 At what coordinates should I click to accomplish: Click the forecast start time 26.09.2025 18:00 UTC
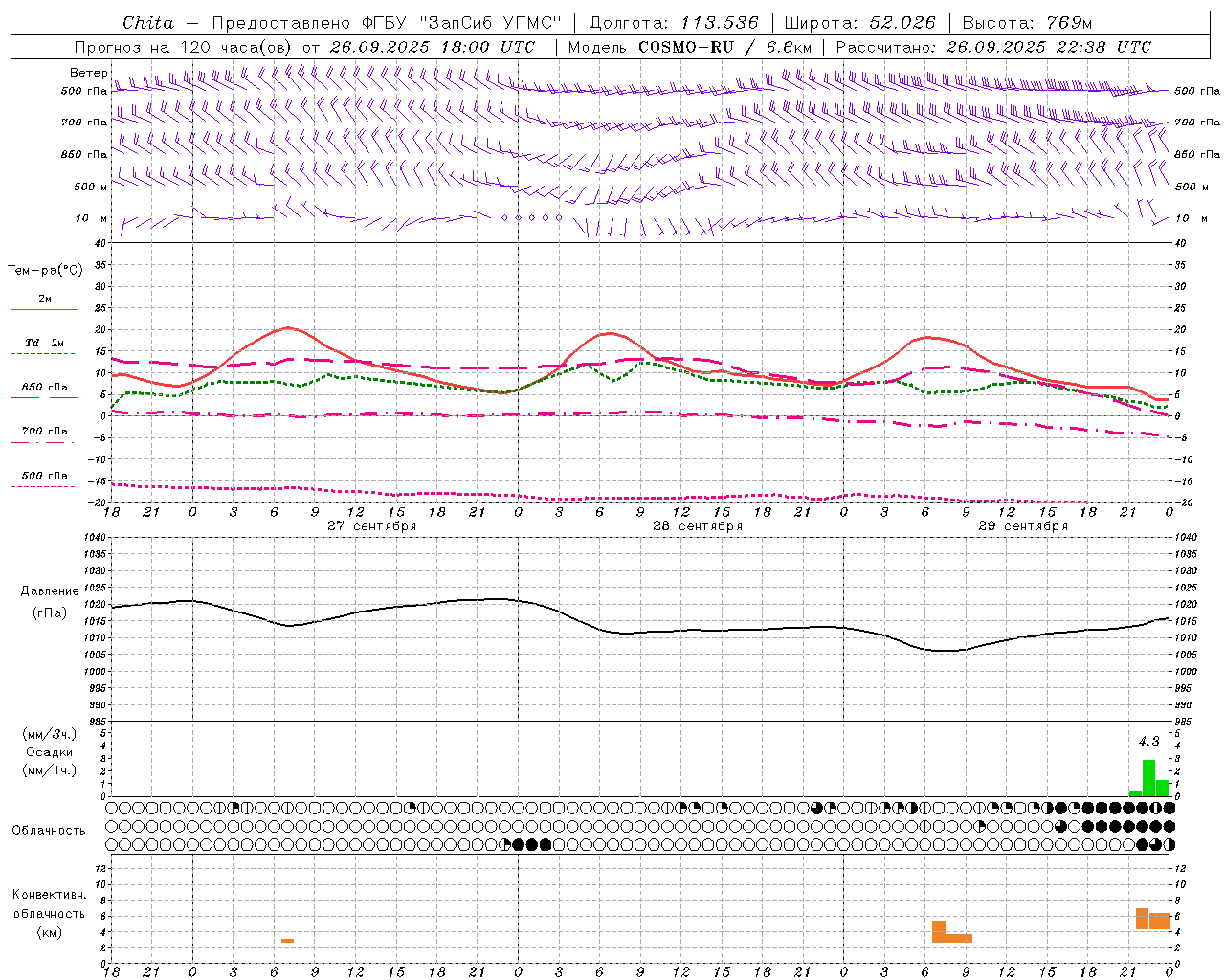[432, 47]
